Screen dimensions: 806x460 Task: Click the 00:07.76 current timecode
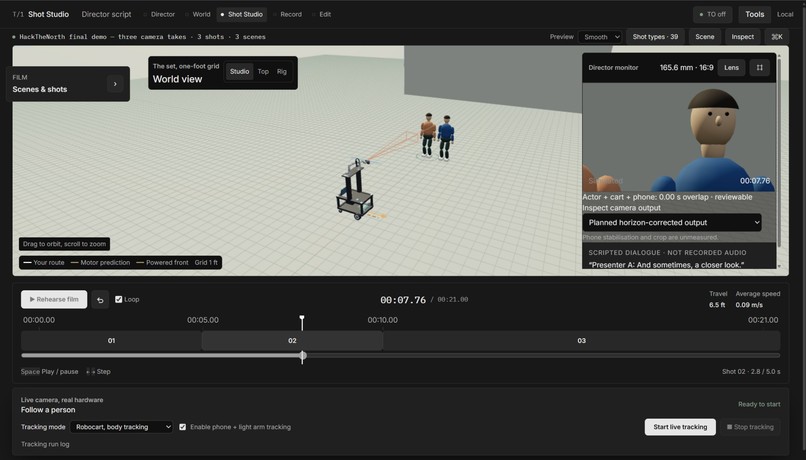pos(403,300)
